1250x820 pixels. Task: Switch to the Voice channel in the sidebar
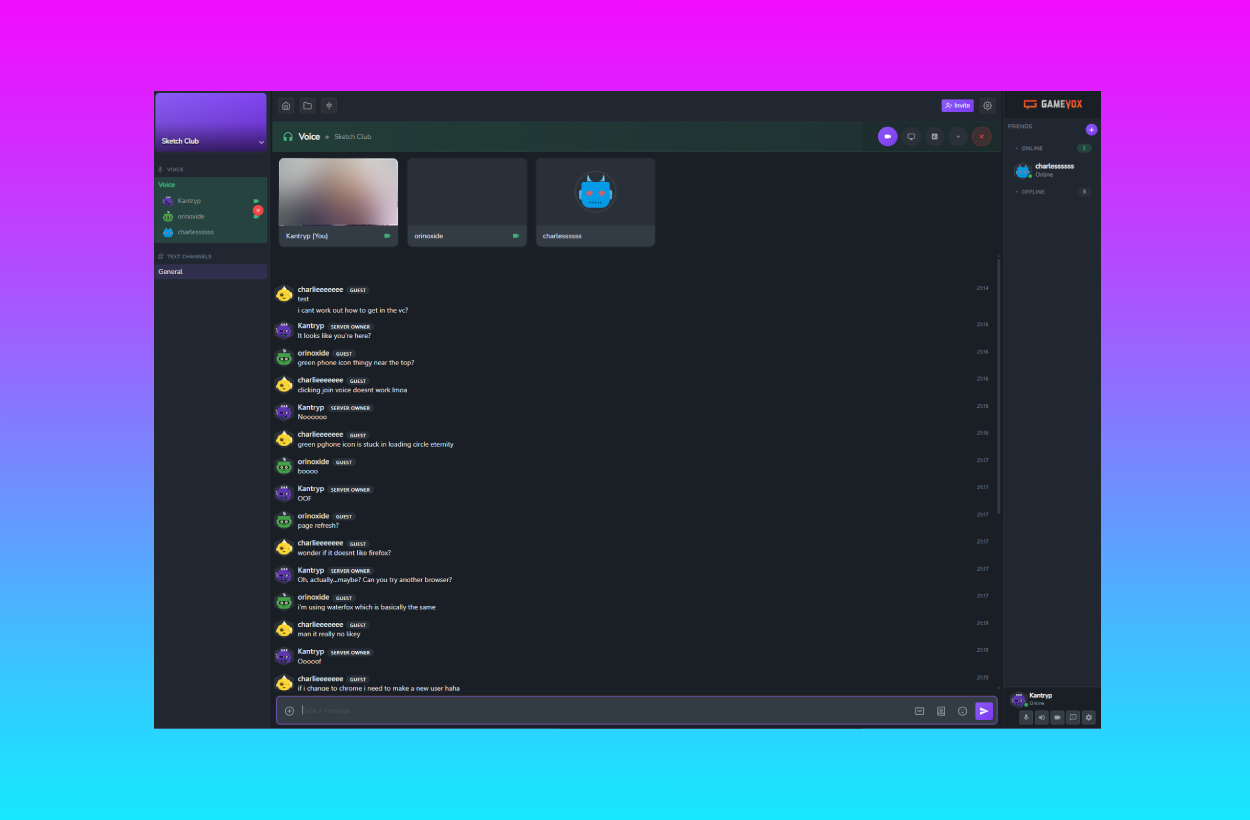point(167,184)
